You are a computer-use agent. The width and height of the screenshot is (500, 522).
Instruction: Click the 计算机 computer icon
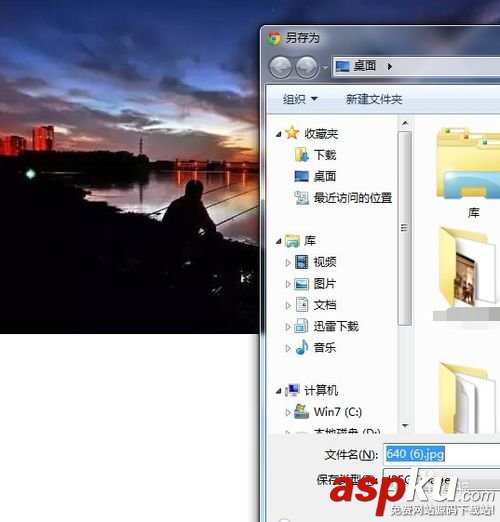coord(292,390)
